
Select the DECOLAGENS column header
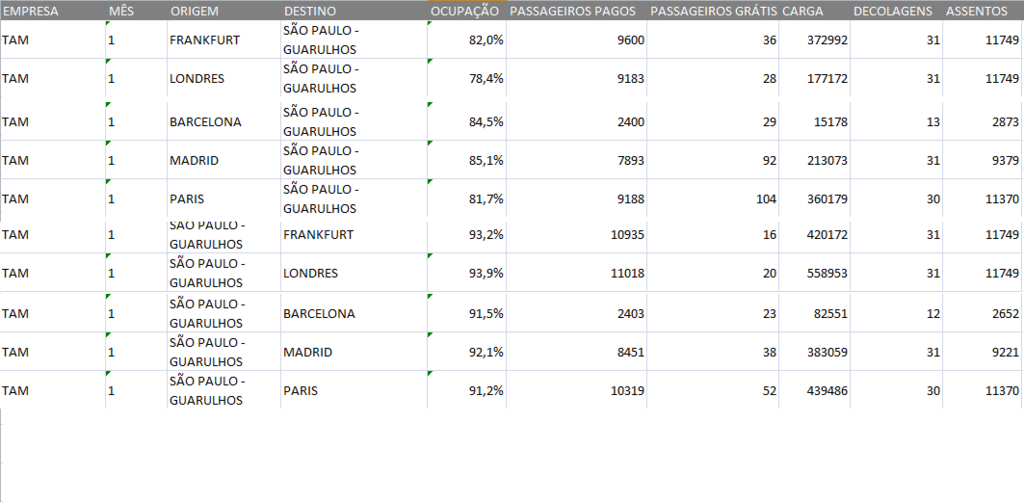pyautogui.click(x=896, y=11)
